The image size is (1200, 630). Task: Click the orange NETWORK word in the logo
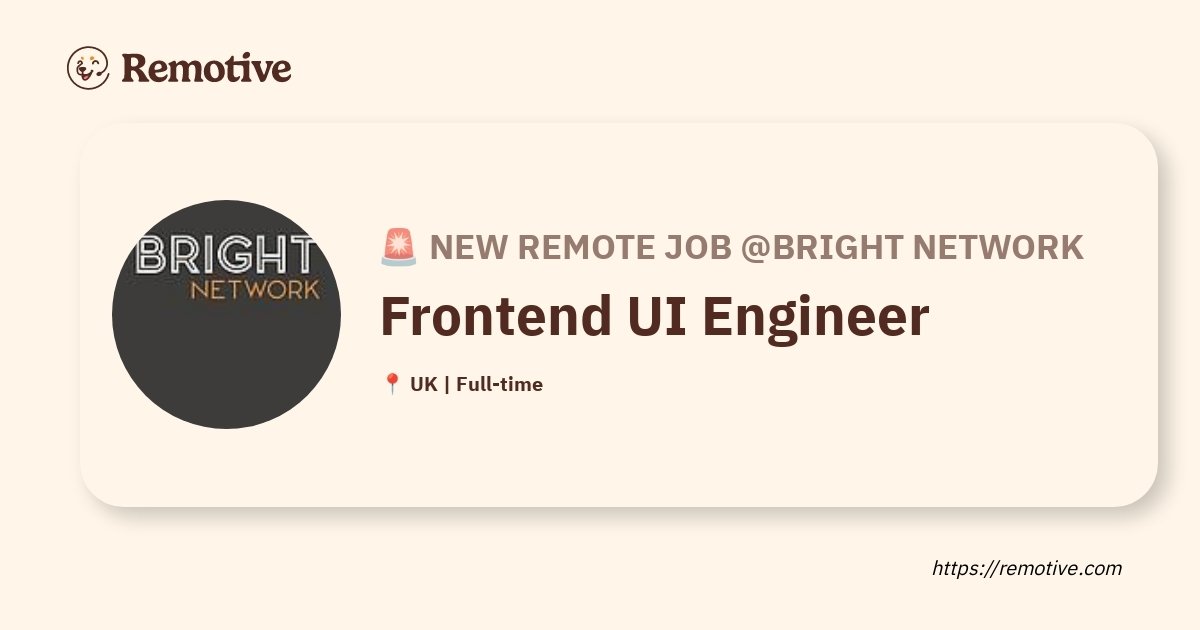pyautogui.click(x=255, y=290)
